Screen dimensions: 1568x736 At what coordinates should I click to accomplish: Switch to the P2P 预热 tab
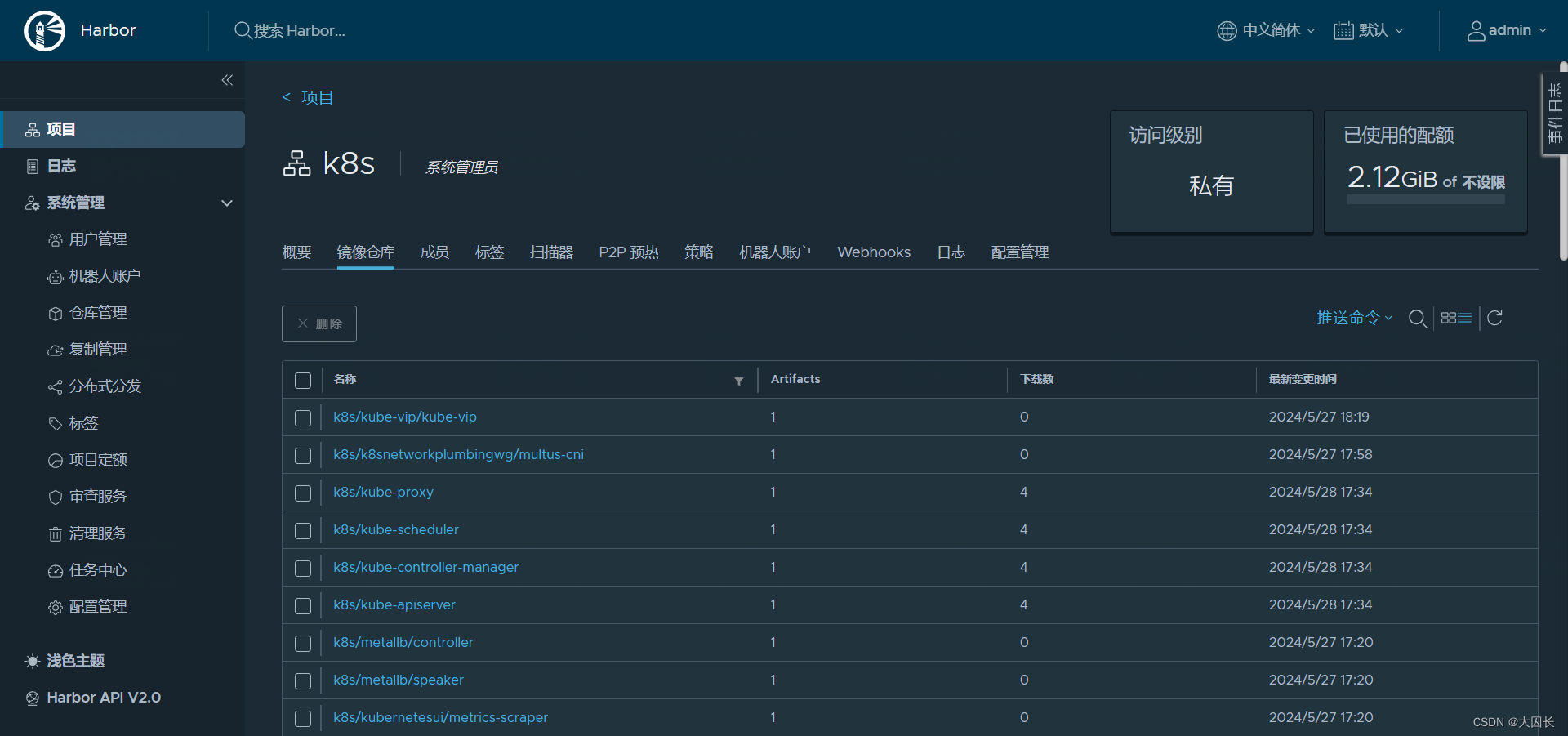click(x=629, y=252)
